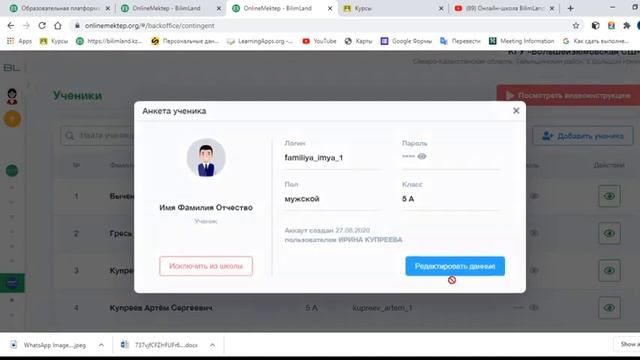
Task: Open a new browser tab
Action: 570,8
